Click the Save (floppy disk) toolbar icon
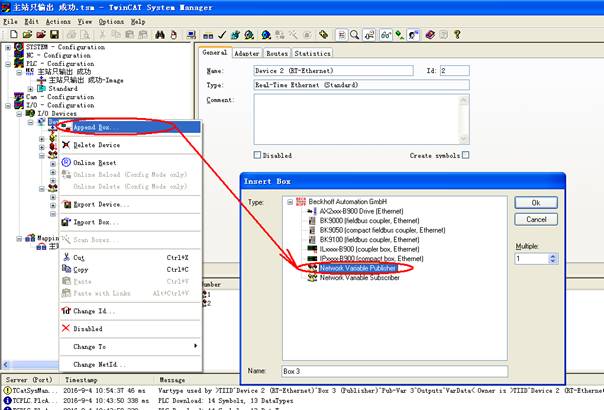The height and width of the screenshot is (410, 604). pyautogui.click(x=54, y=34)
